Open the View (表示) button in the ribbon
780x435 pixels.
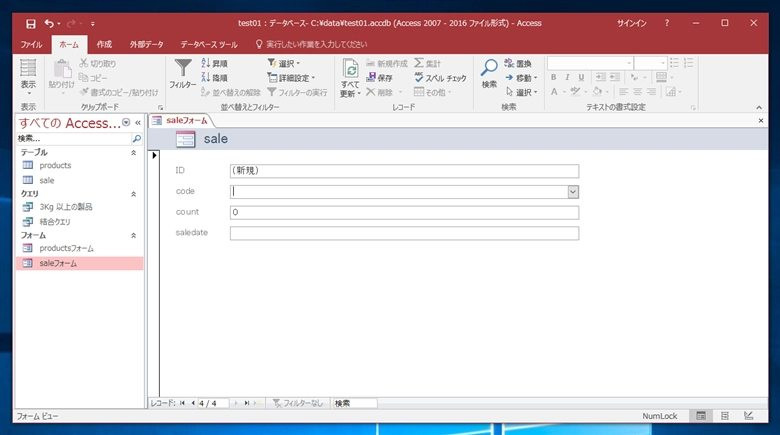[x=28, y=78]
